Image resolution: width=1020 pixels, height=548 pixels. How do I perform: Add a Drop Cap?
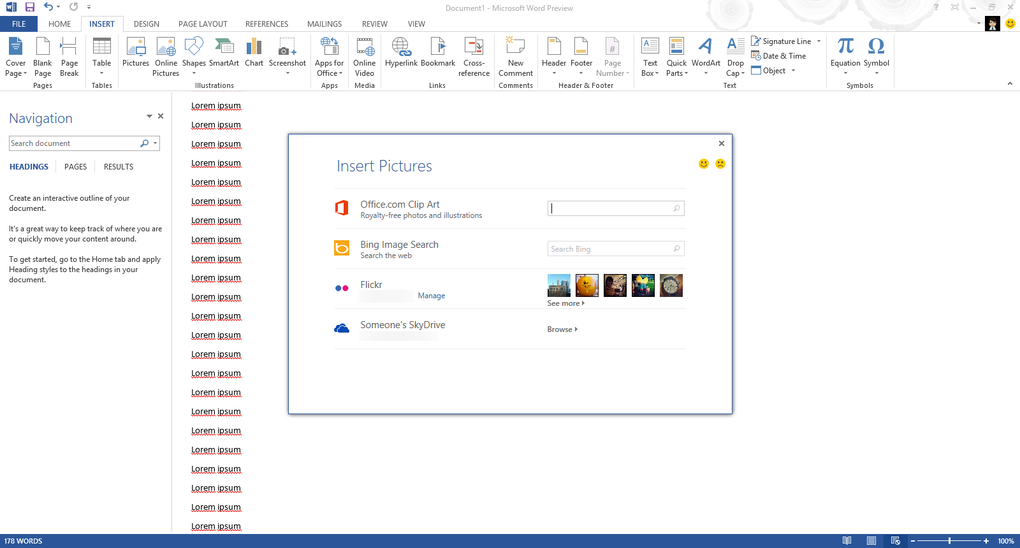[735, 57]
